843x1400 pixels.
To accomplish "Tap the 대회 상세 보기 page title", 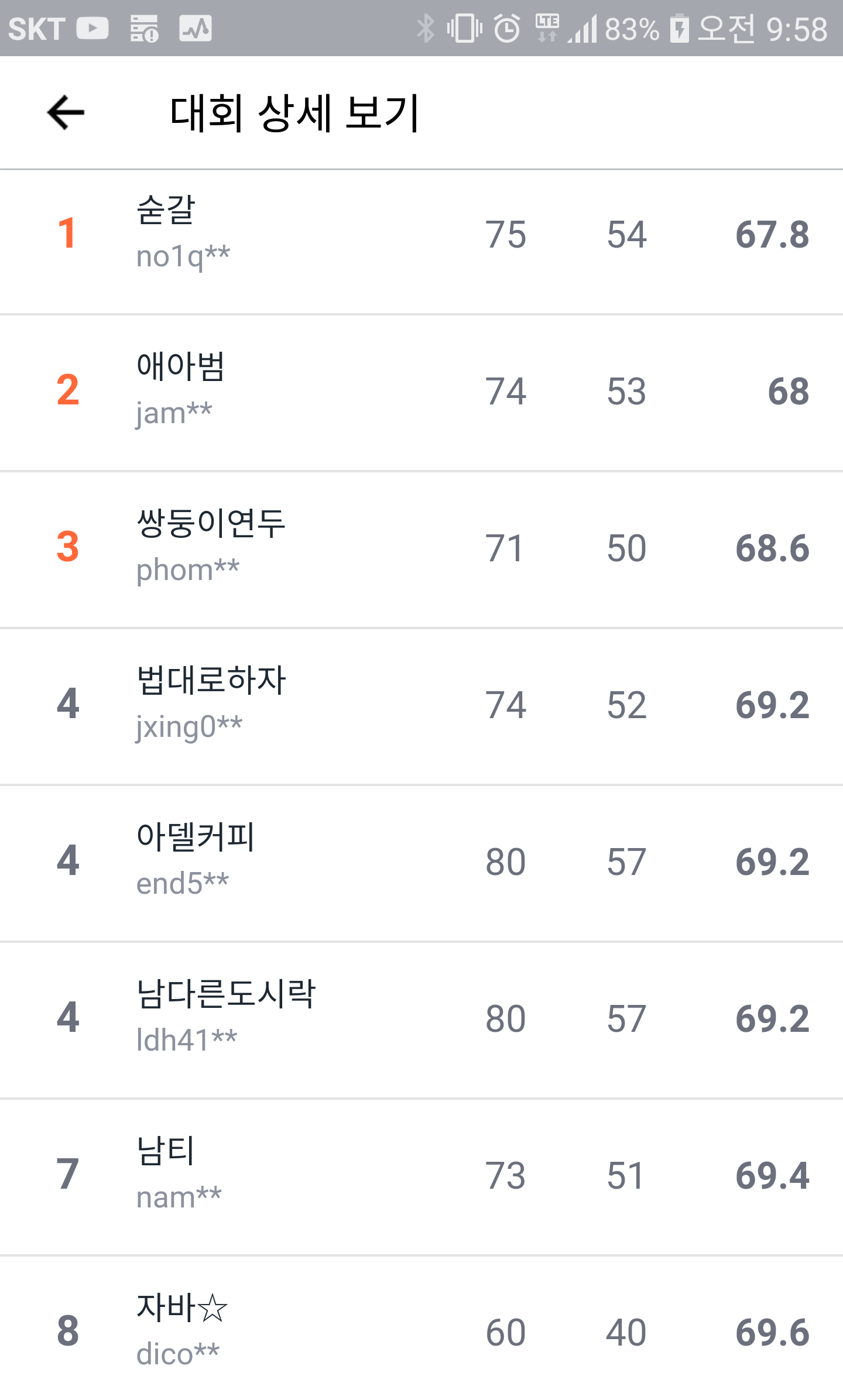I will click(x=294, y=112).
